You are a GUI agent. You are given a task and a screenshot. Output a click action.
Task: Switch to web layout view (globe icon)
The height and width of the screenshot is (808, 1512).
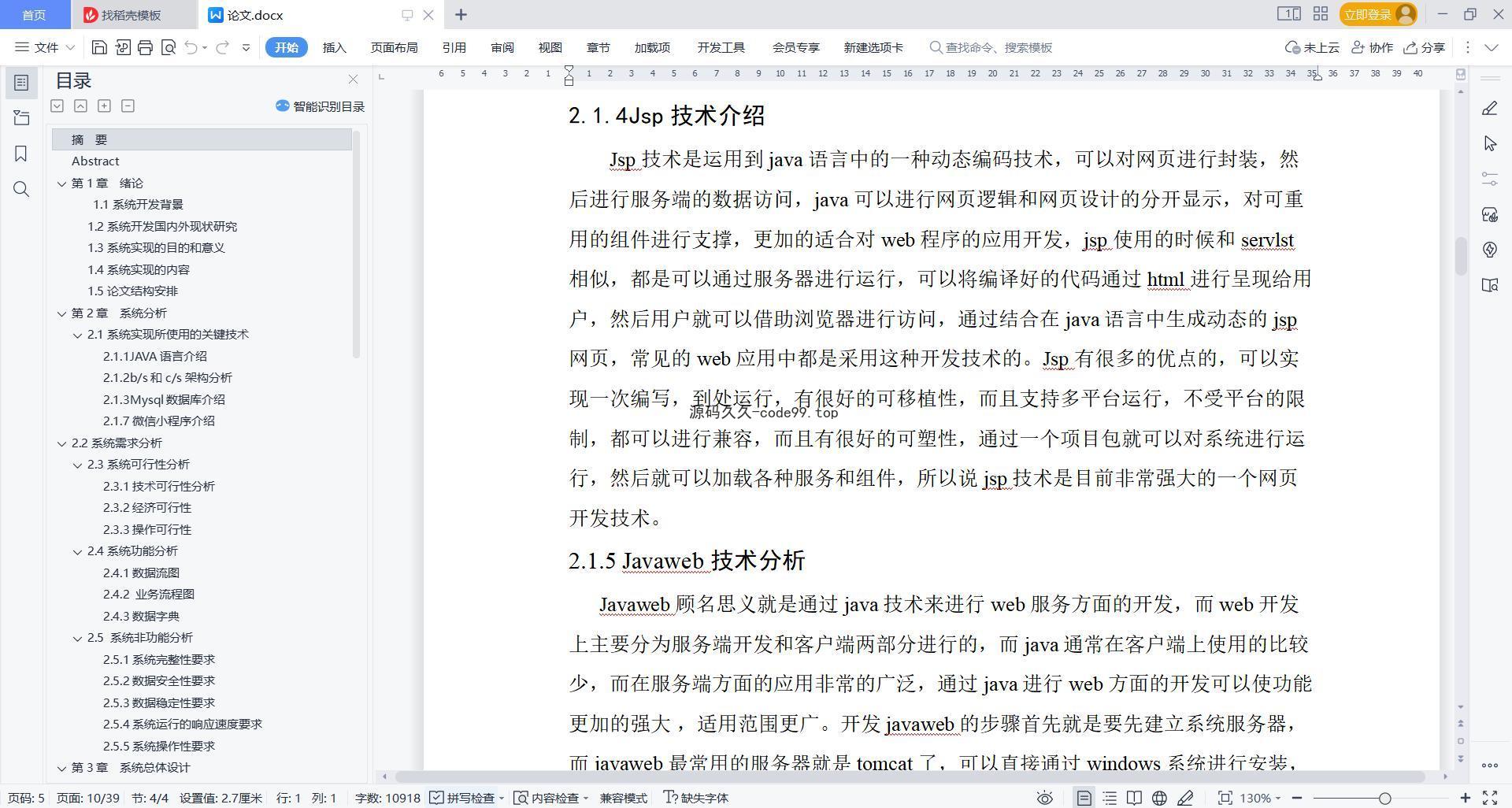click(x=1159, y=798)
